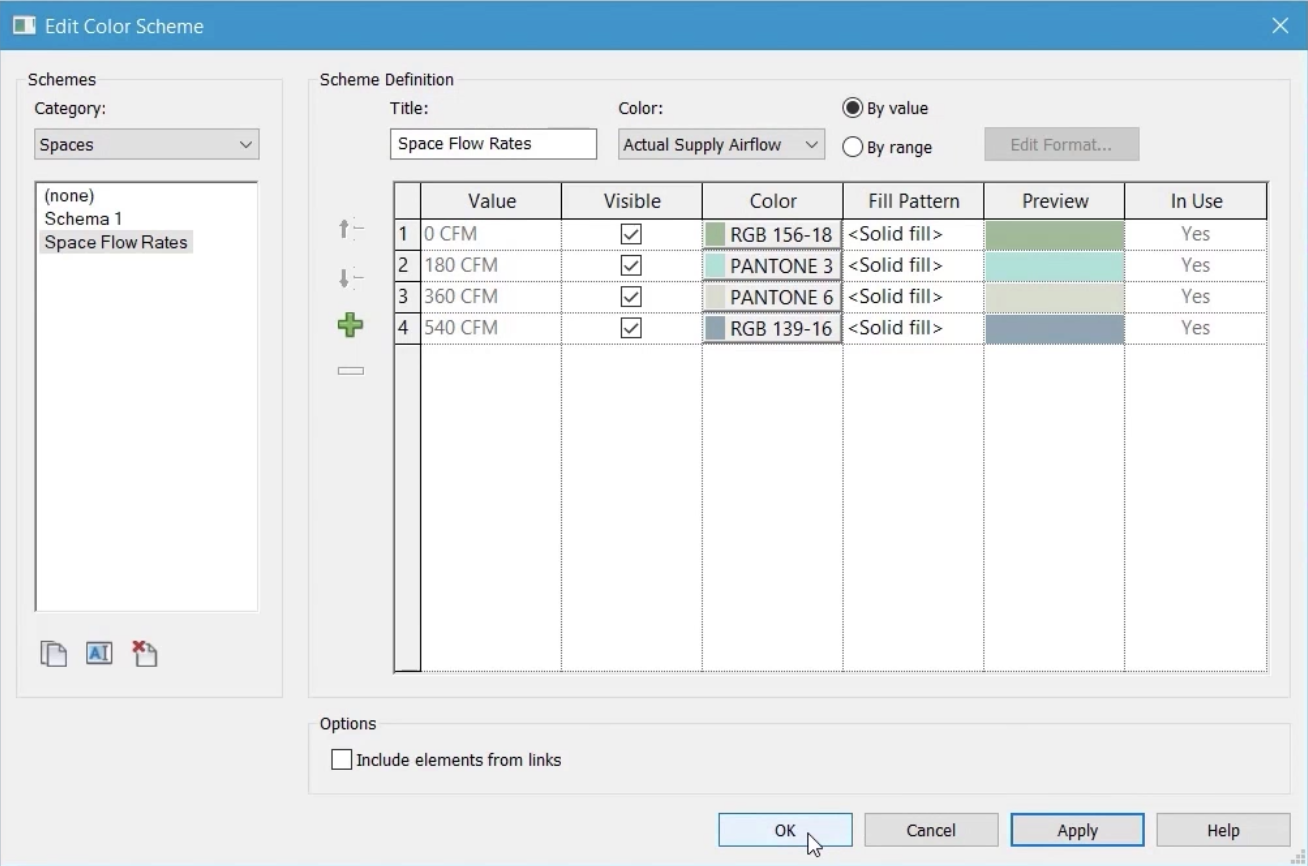
Task: Select Space Flow Rates scheme
Action: (116, 242)
